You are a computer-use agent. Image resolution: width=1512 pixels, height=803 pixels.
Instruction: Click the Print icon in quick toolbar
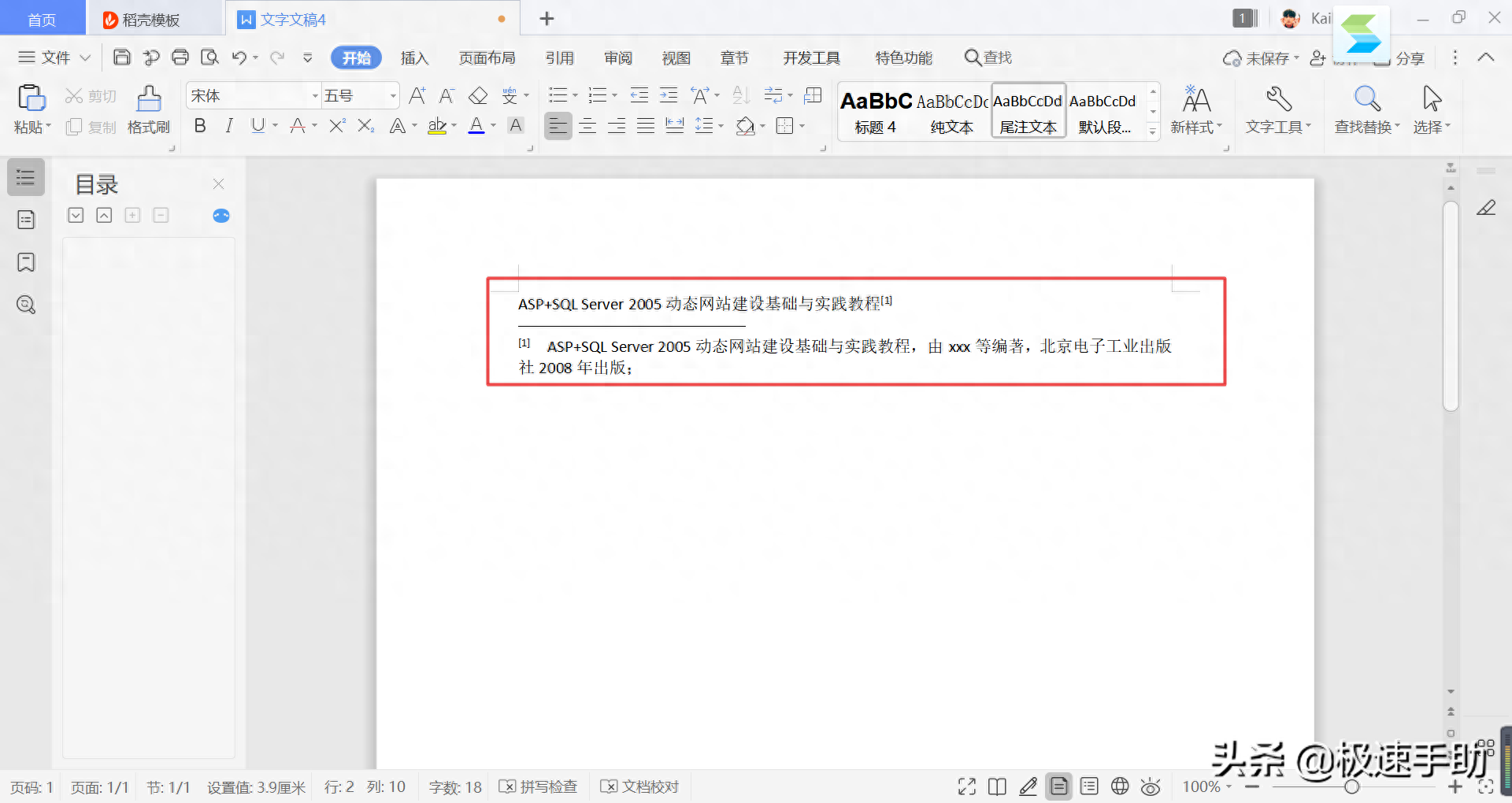(180, 57)
